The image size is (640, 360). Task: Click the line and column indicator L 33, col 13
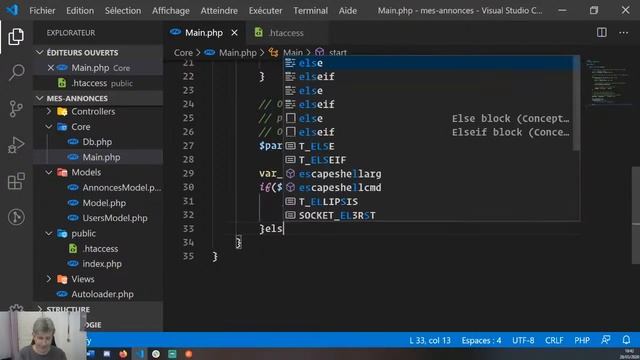(x=430, y=340)
